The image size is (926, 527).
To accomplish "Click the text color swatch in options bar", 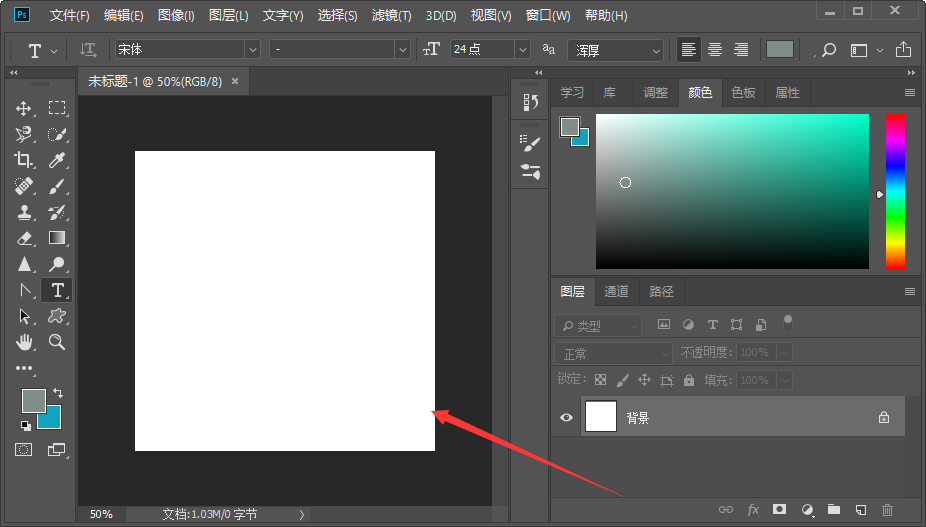I will (x=780, y=50).
